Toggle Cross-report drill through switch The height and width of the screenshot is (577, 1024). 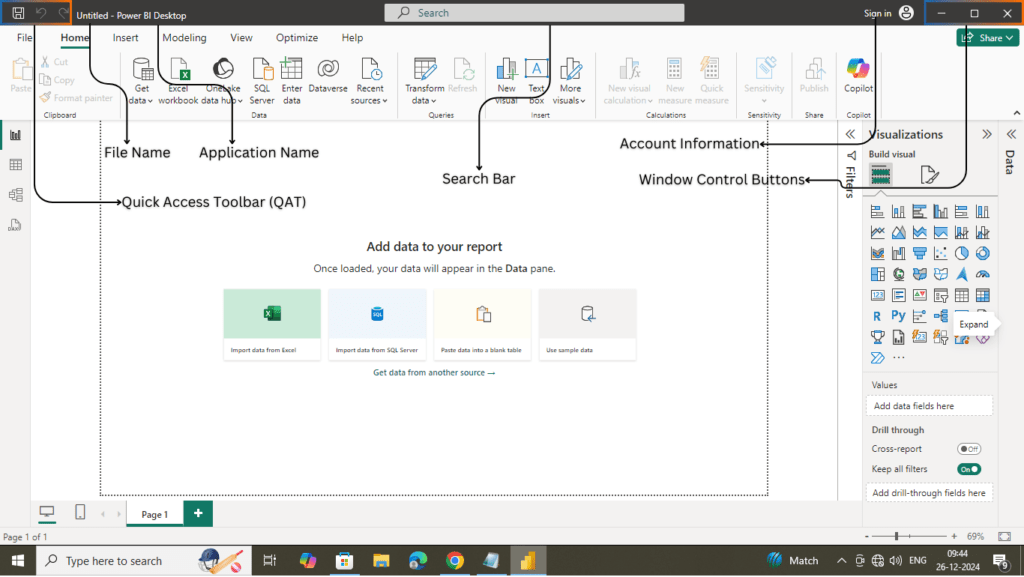969,449
